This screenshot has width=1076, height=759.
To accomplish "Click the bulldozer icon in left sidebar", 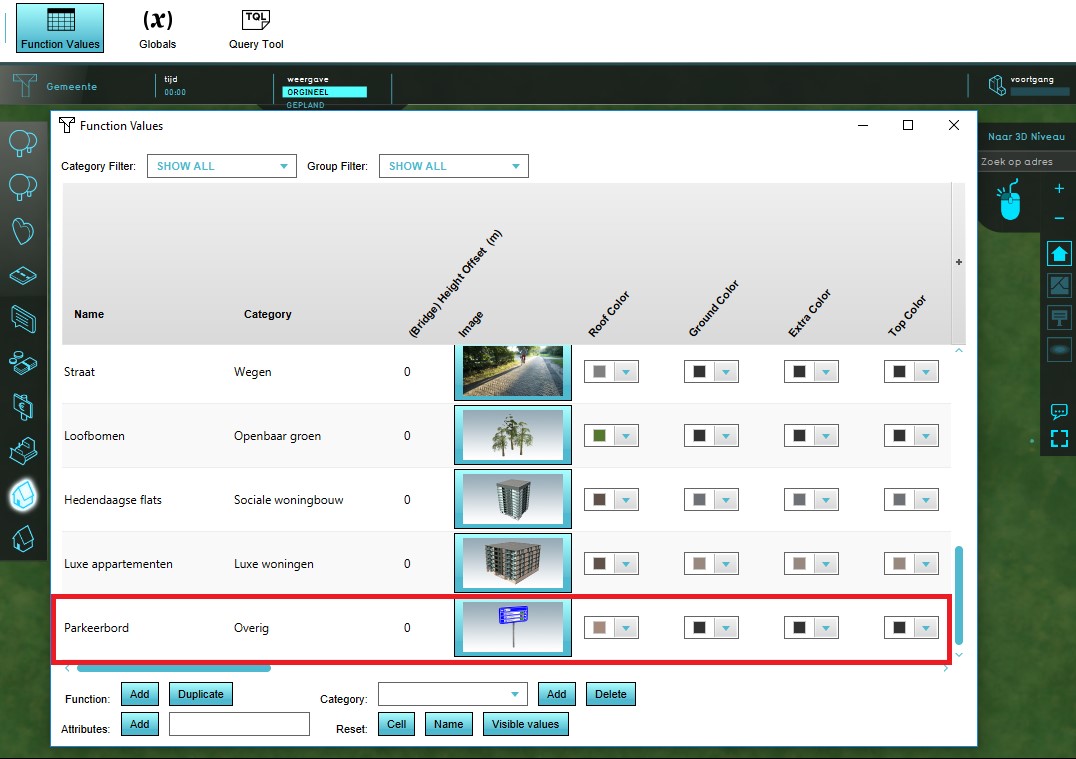I will (22, 451).
